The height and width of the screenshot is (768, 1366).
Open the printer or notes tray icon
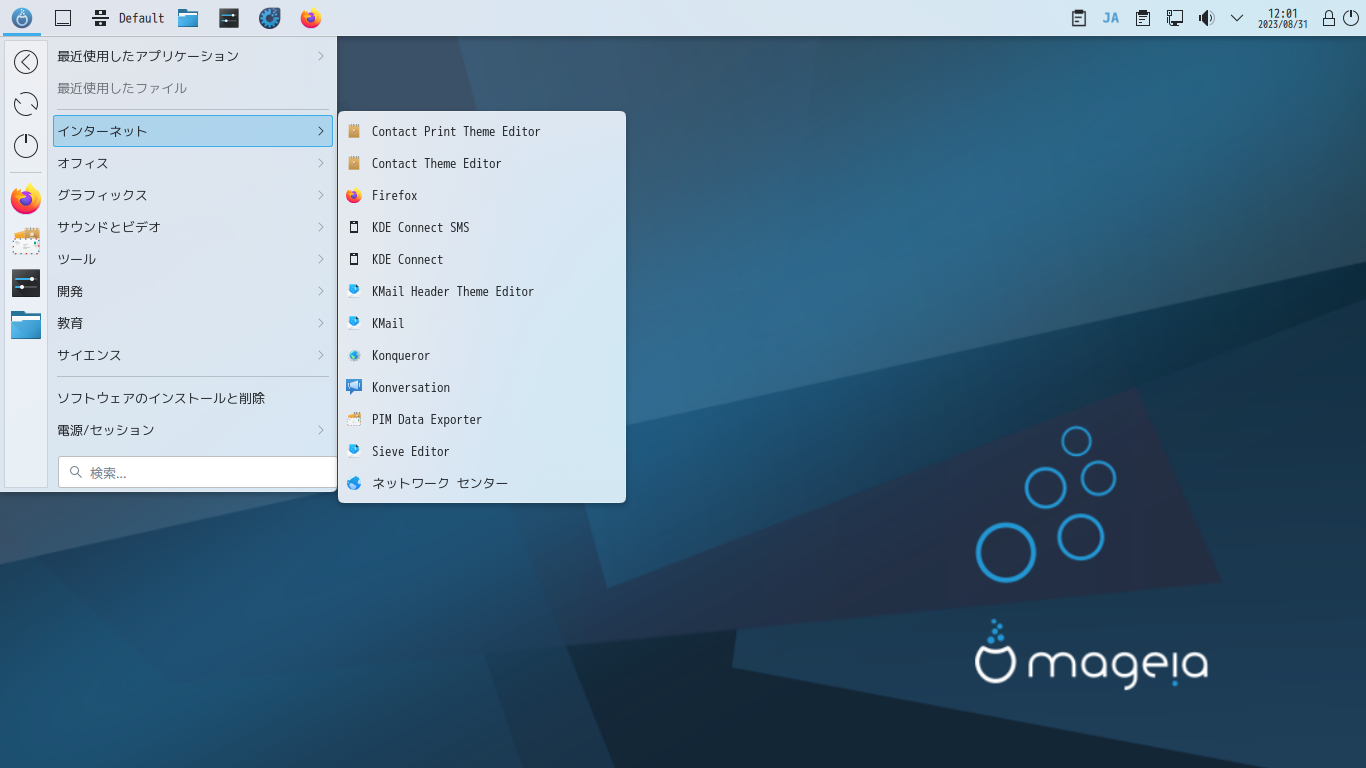[1143, 18]
